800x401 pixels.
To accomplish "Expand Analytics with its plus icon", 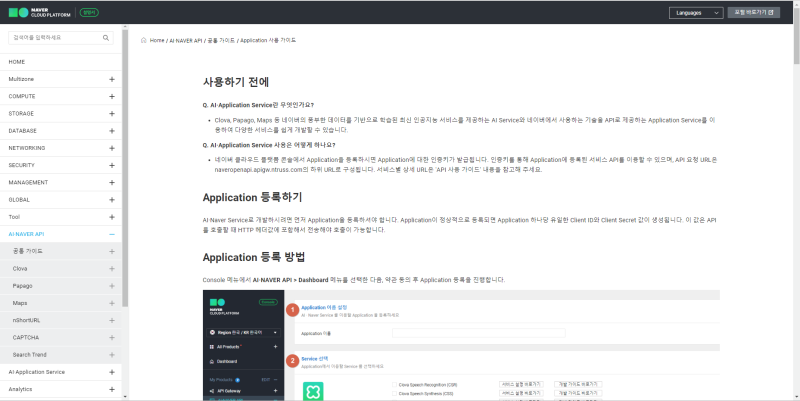I will pos(112,389).
